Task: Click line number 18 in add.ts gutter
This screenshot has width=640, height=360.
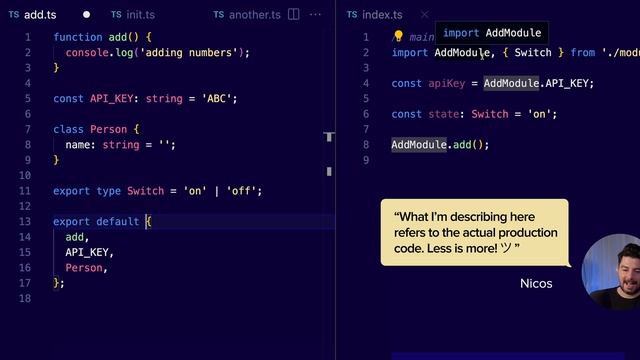Action: (25, 299)
